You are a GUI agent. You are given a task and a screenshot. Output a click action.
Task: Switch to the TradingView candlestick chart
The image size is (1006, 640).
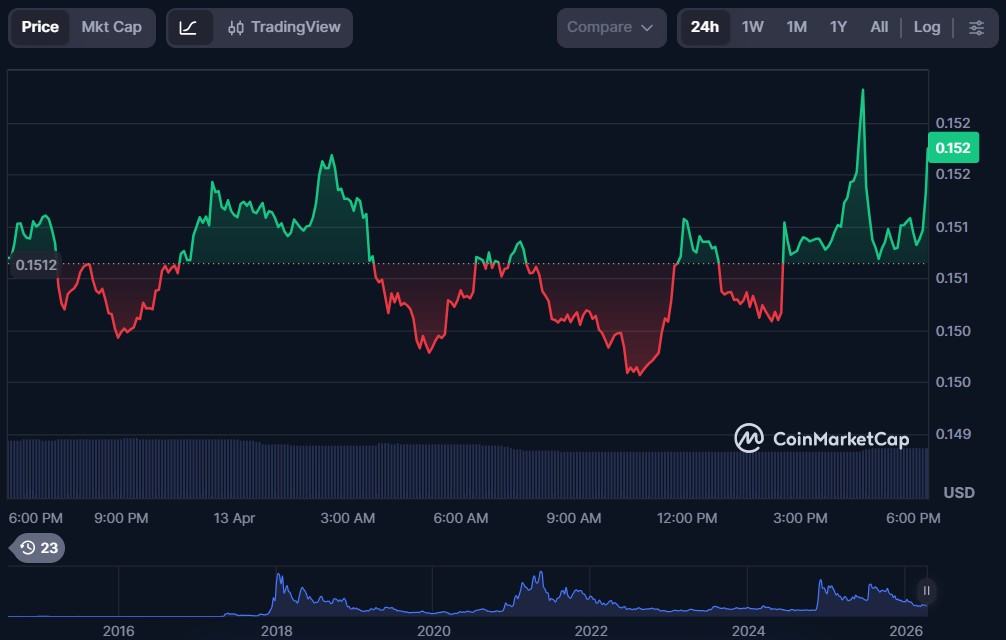point(284,27)
